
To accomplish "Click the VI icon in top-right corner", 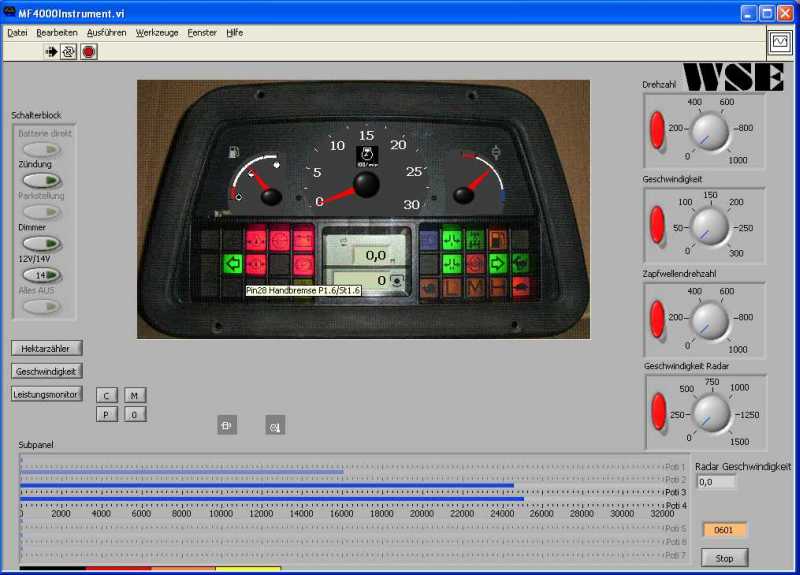I will coord(780,42).
